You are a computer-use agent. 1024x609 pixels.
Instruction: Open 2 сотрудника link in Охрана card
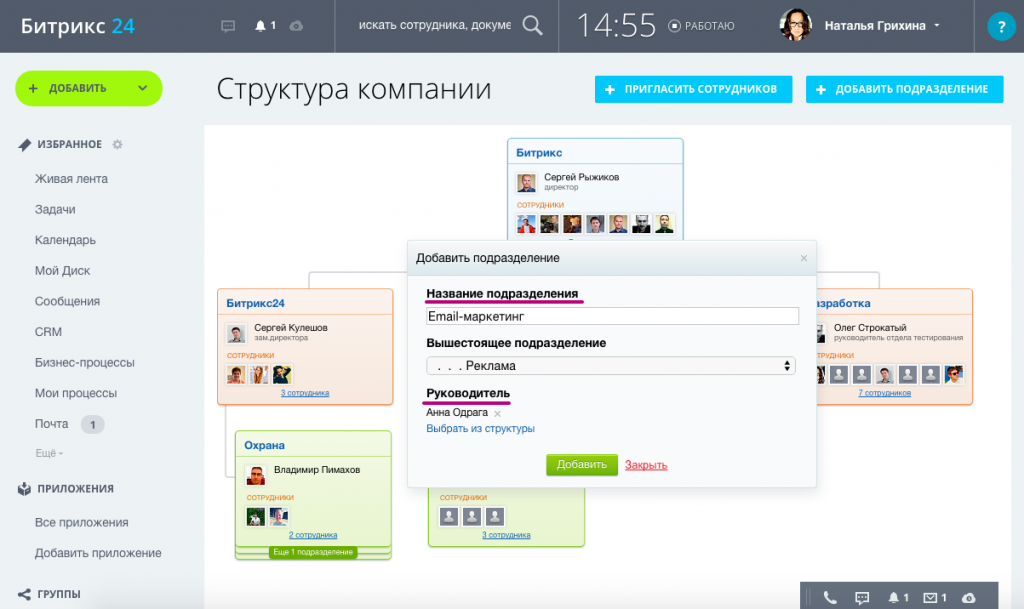click(x=313, y=535)
